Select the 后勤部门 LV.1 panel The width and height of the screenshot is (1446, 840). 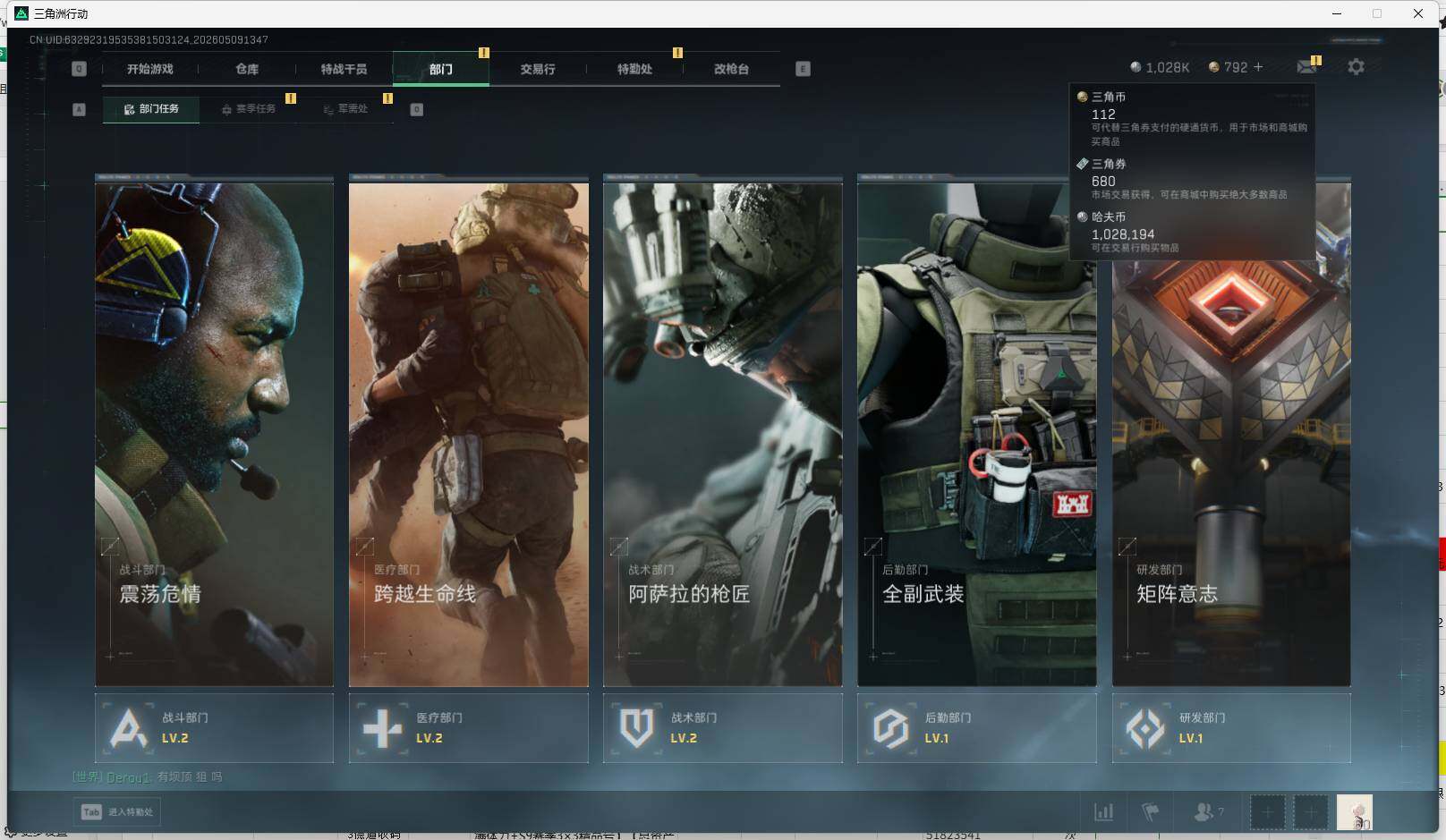click(977, 728)
